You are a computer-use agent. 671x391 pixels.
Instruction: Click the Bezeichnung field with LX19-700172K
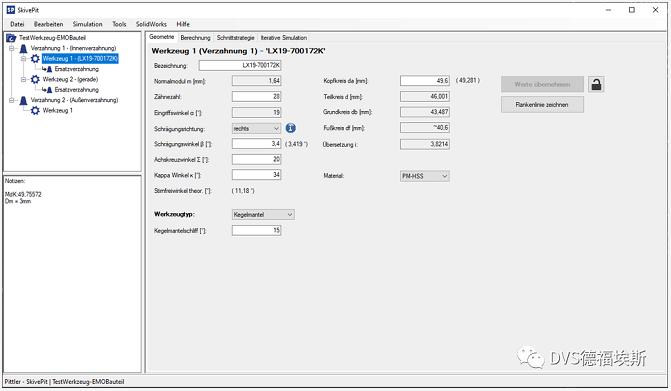240,65
